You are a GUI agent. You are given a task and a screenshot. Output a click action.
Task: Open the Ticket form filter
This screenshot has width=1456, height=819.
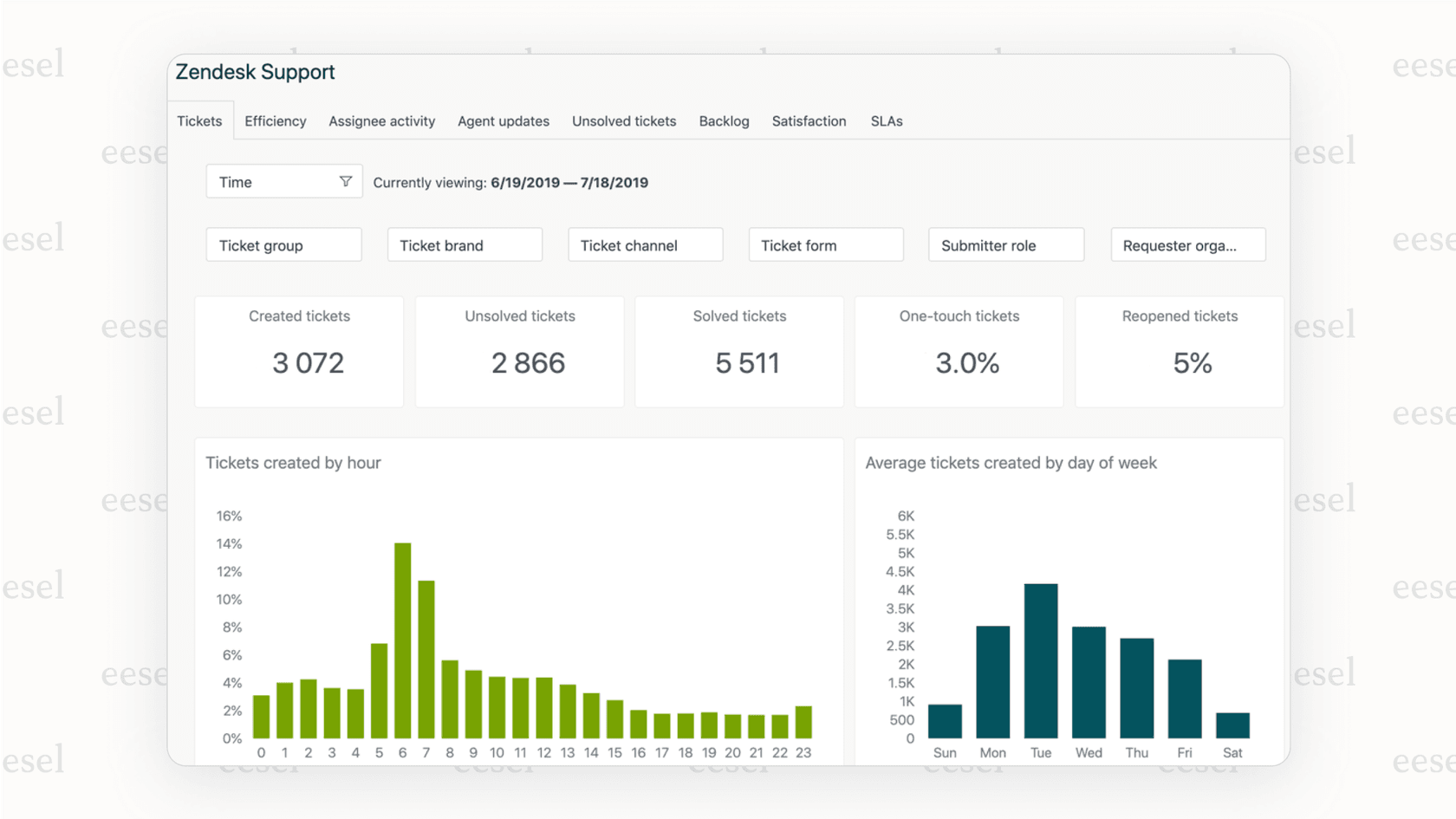825,244
